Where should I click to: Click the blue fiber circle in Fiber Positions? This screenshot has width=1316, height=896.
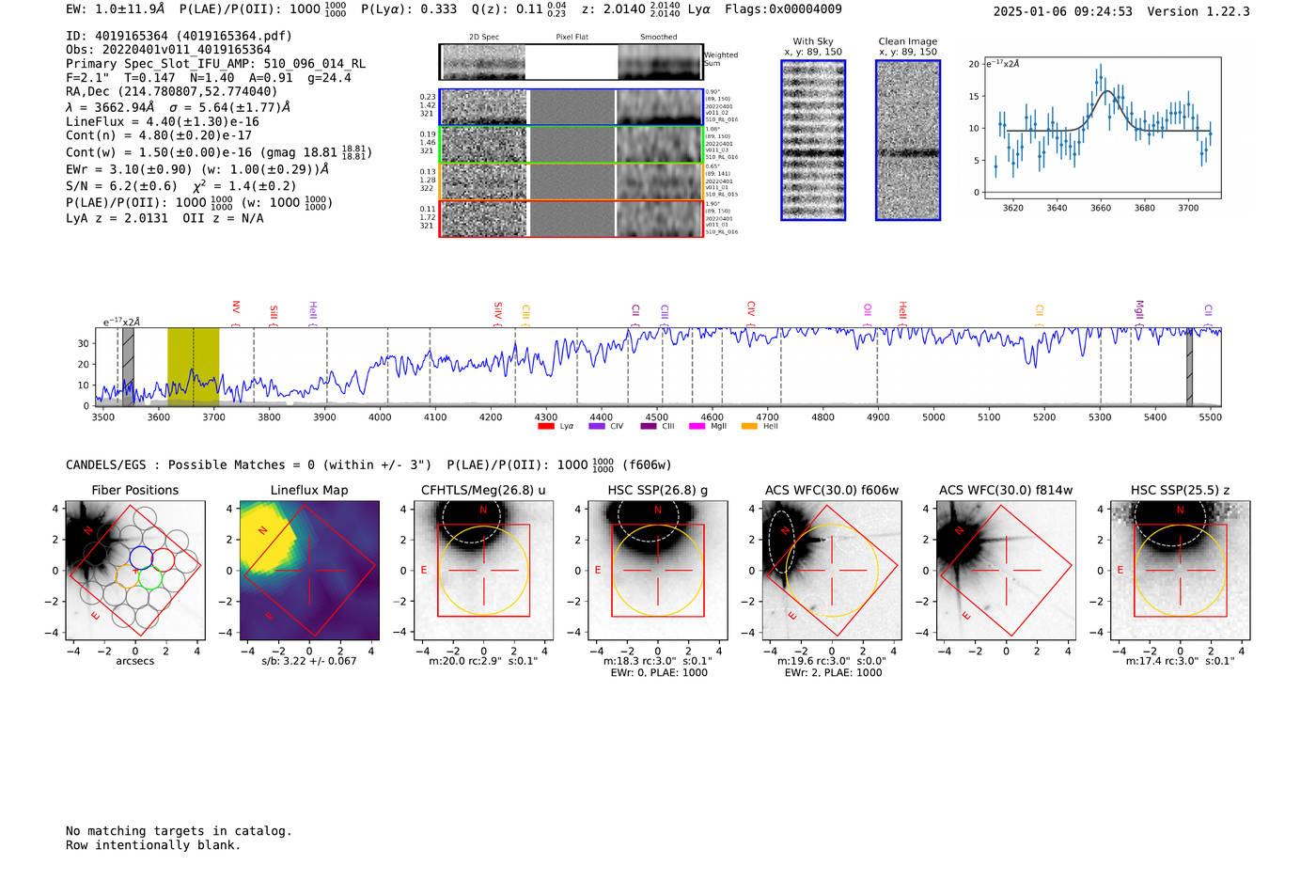pyautogui.click(x=141, y=558)
